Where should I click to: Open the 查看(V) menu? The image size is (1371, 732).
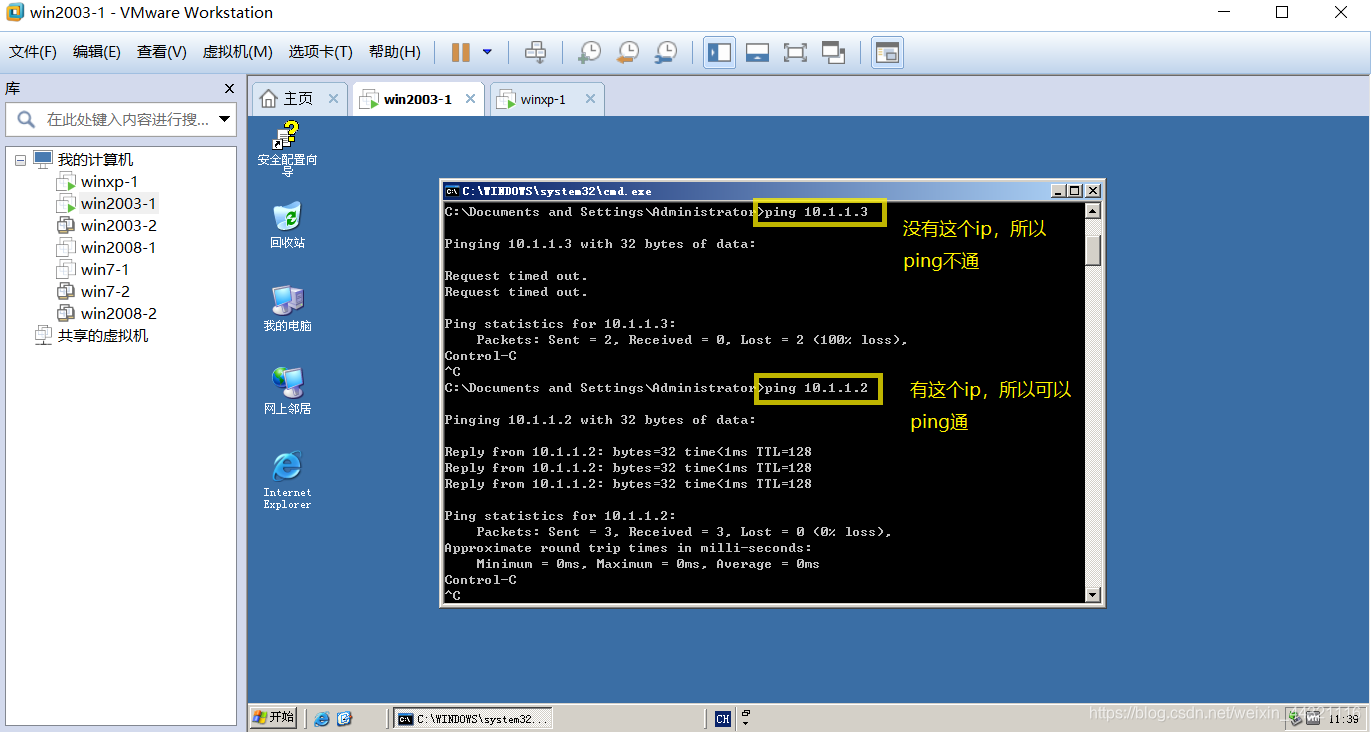click(162, 52)
